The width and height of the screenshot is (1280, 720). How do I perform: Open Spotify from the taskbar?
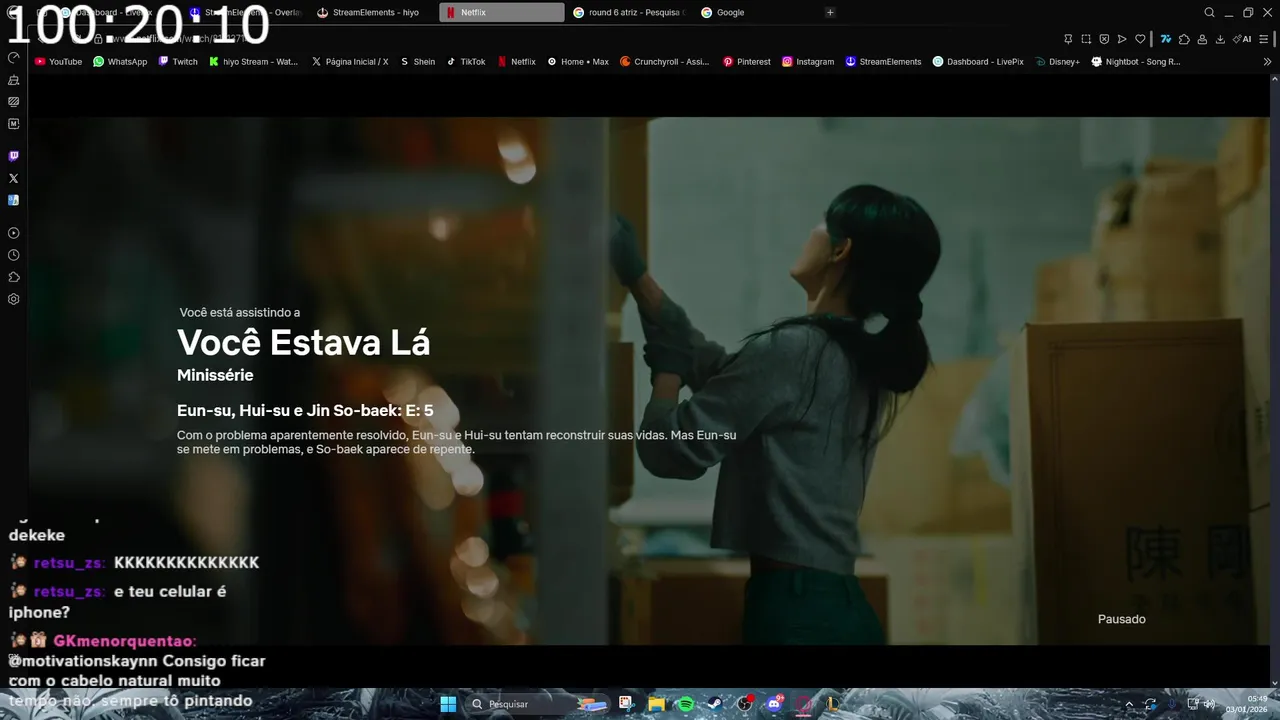(x=686, y=704)
